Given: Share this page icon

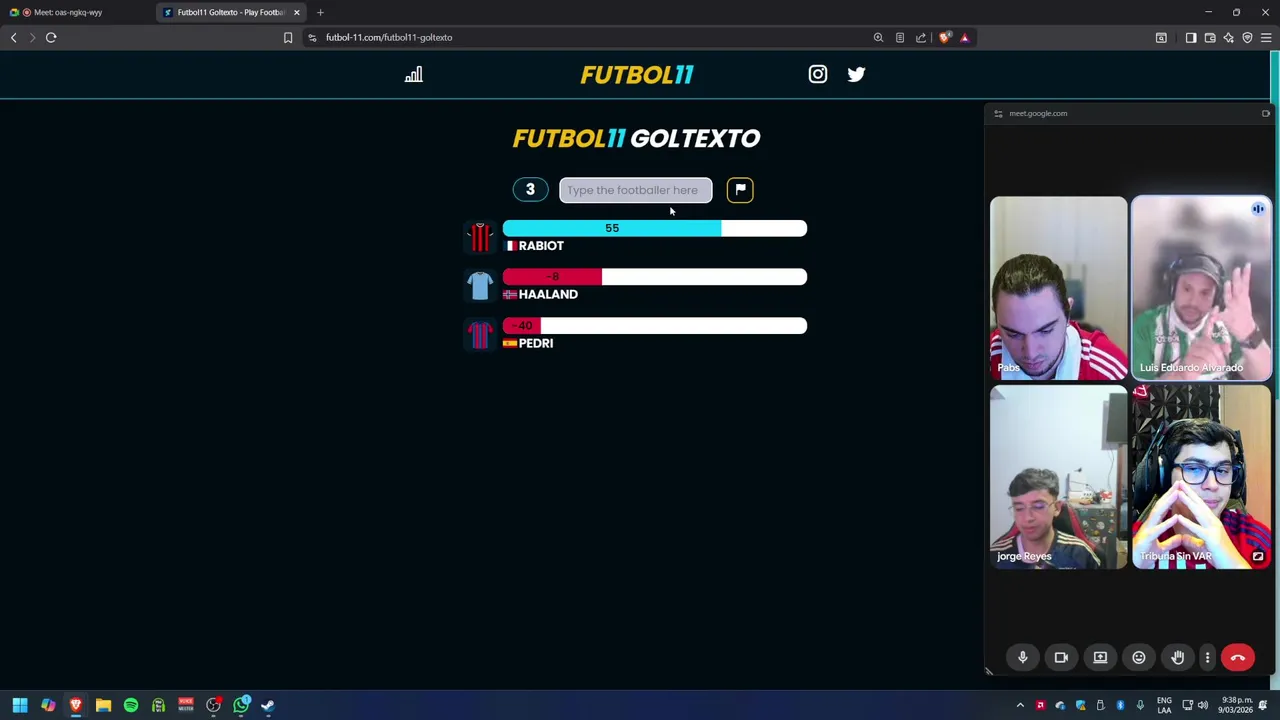Looking at the screenshot, I should pyautogui.click(x=921, y=38).
